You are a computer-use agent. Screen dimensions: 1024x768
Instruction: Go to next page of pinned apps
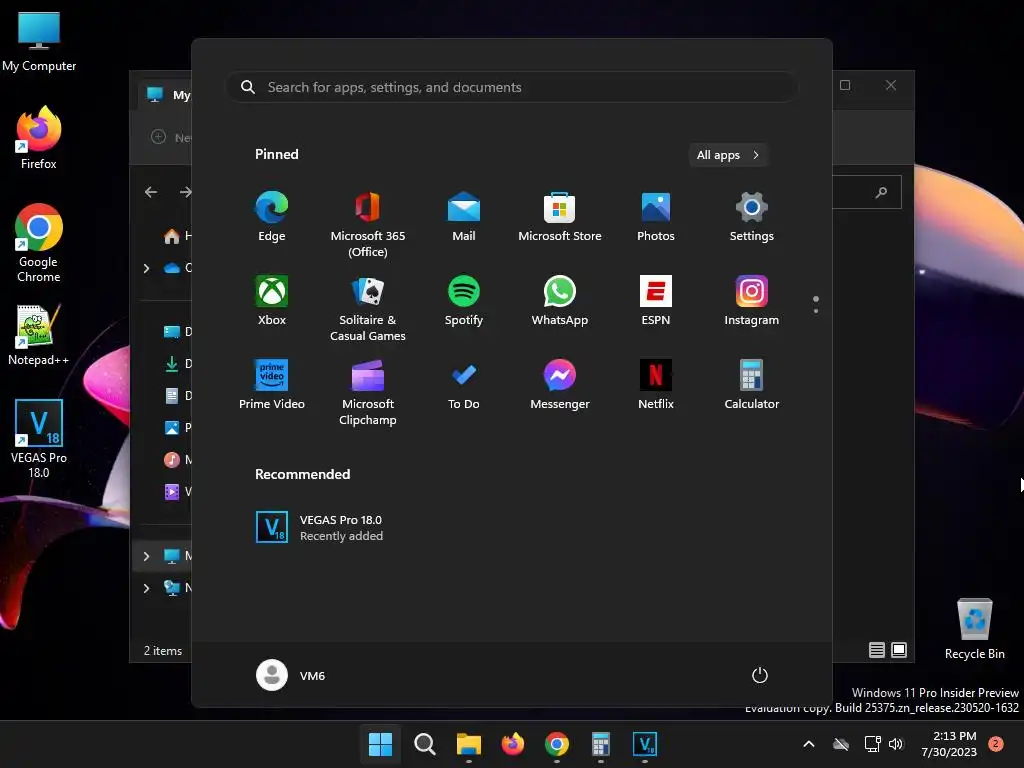pyautogui.click(x=816, y=311)
